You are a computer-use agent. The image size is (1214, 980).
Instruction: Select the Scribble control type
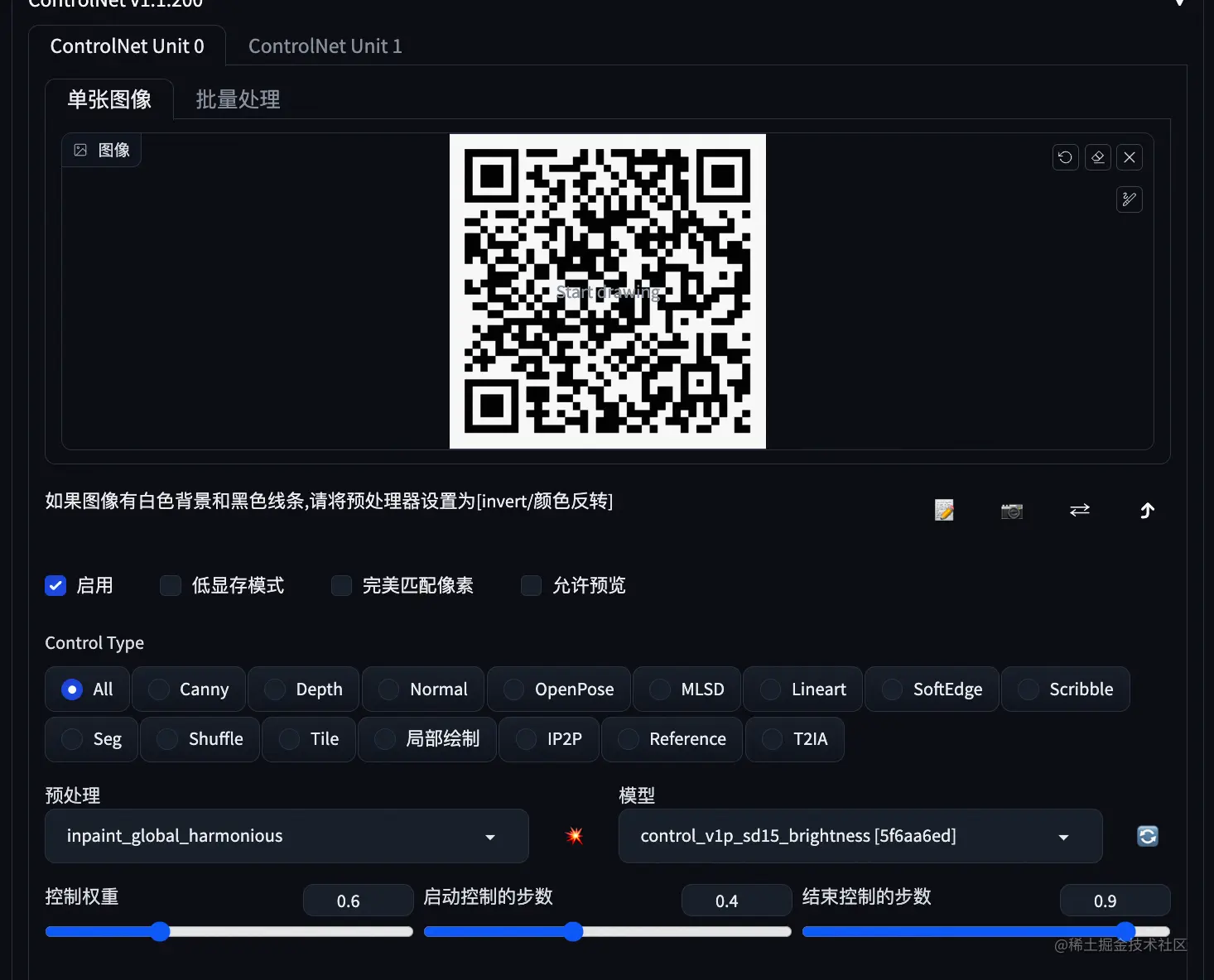pos(1066,689)
